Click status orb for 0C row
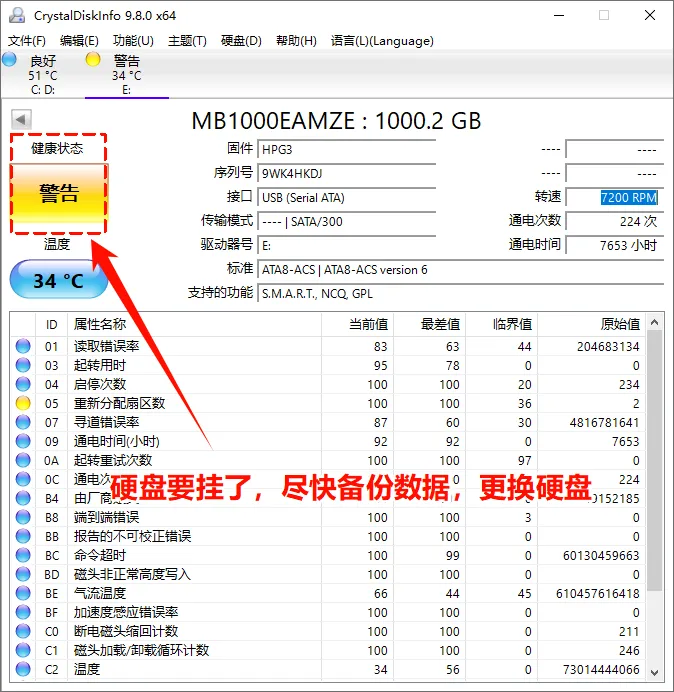Screen dimensions: 674x692 coord(23,479)
